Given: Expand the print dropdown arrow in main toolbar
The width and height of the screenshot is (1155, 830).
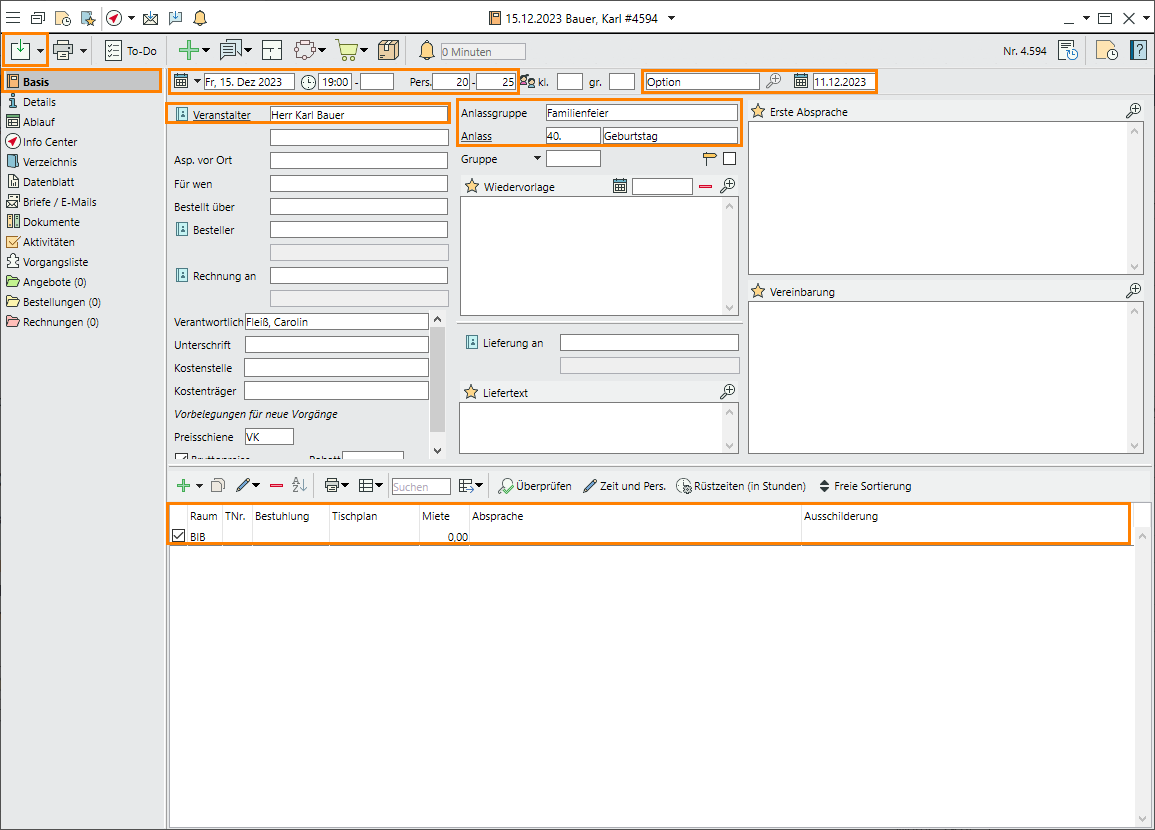Looking at the screenshot, I should (x=84, y=51).
